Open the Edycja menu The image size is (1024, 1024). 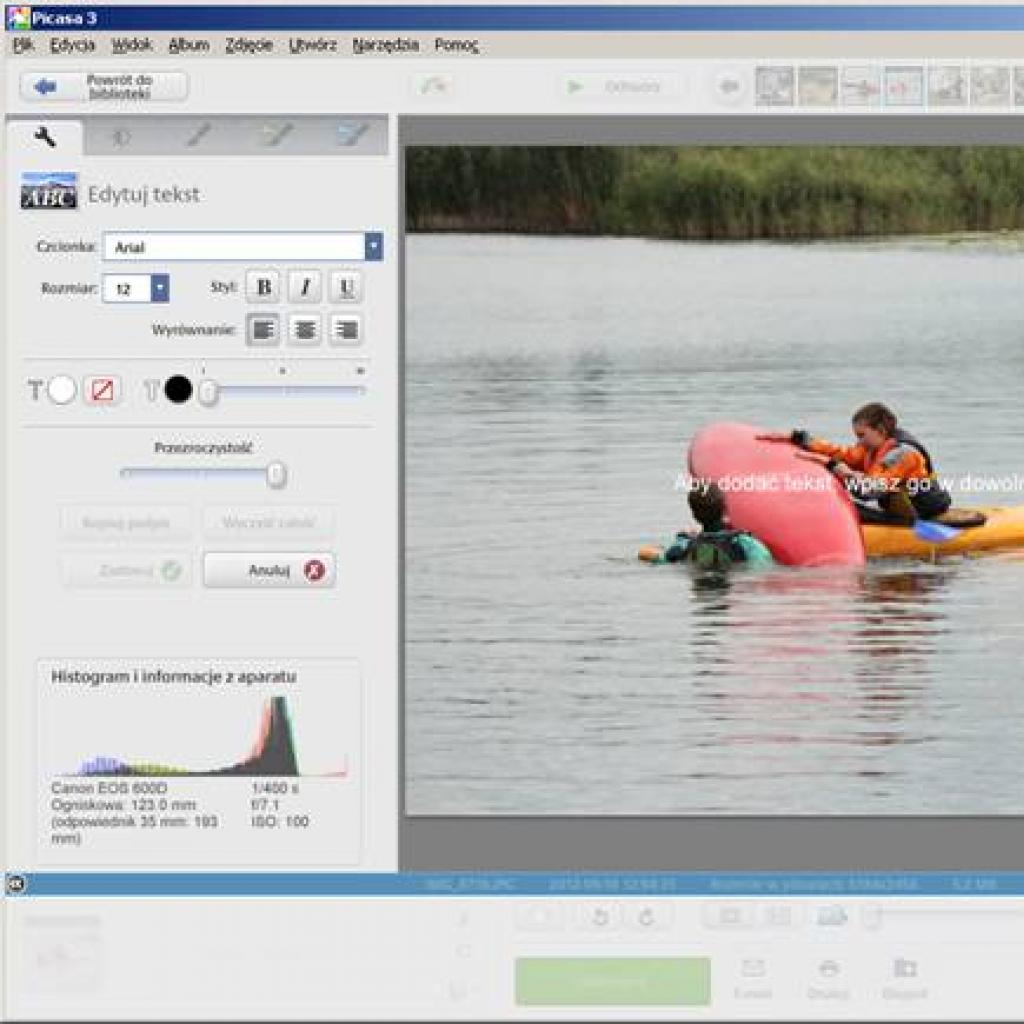[72, 45]
